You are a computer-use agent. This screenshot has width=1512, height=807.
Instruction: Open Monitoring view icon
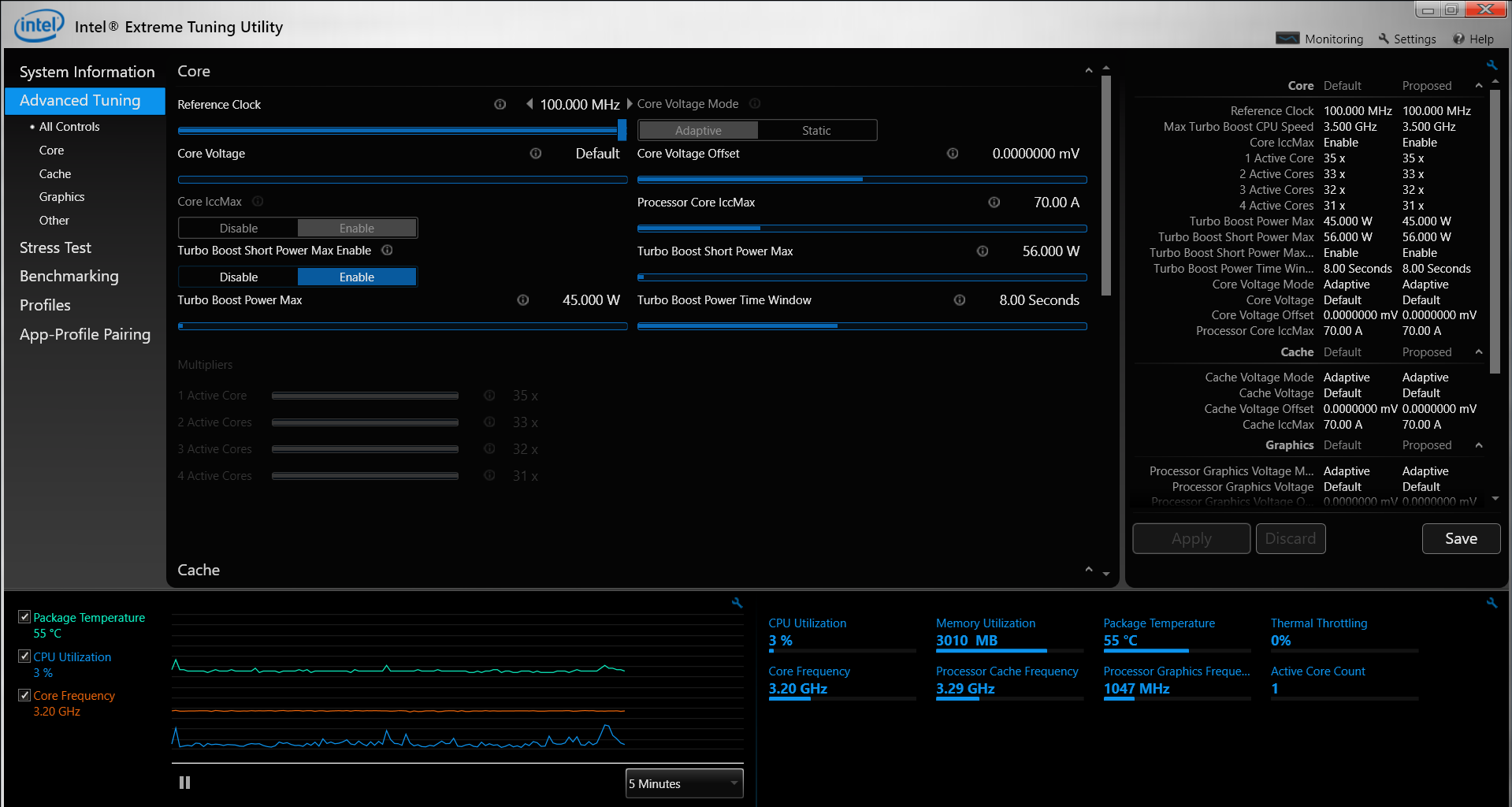[x=1287, y=39]
